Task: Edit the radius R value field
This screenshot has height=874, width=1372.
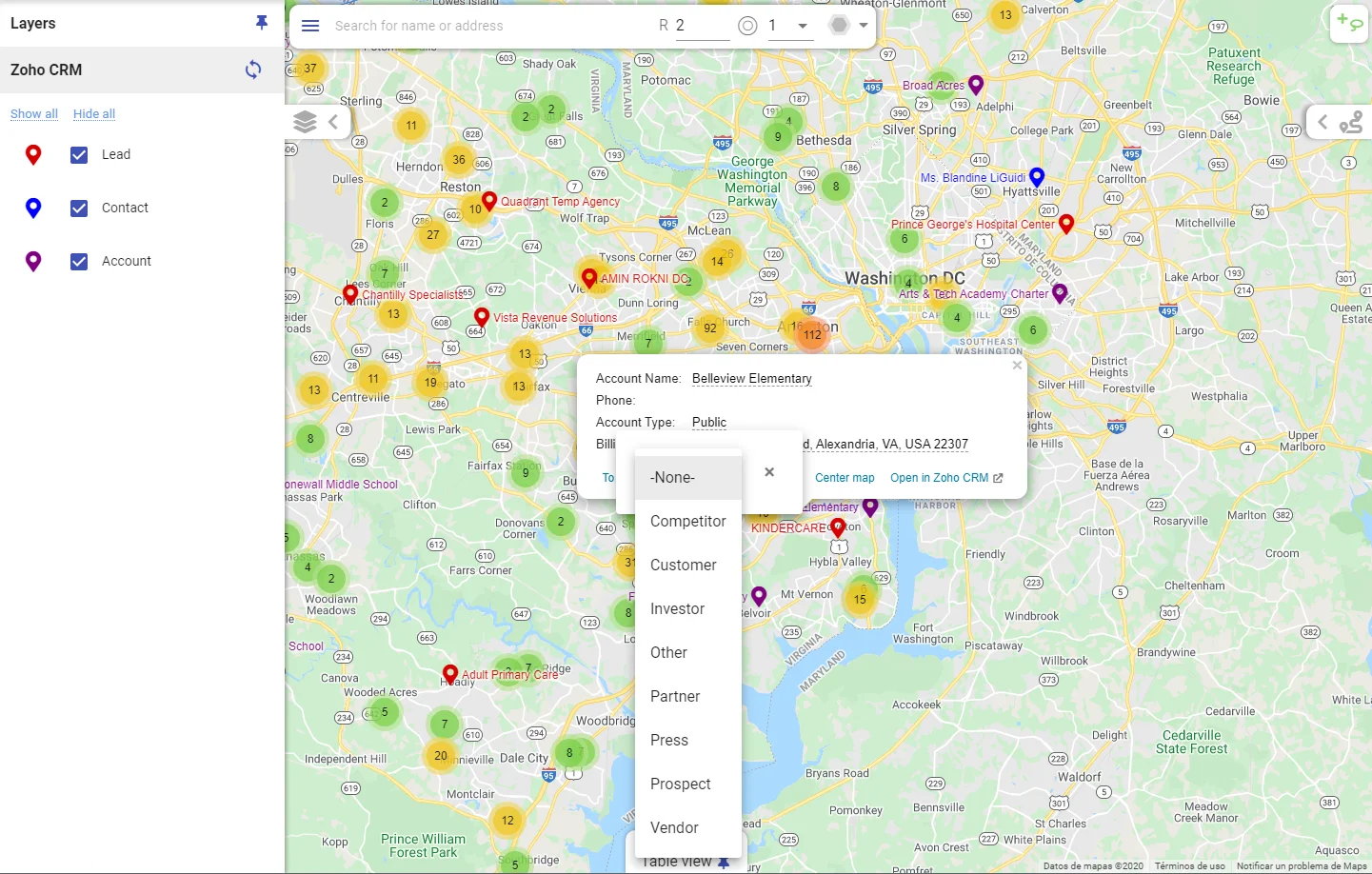Action: coord(703,26)
